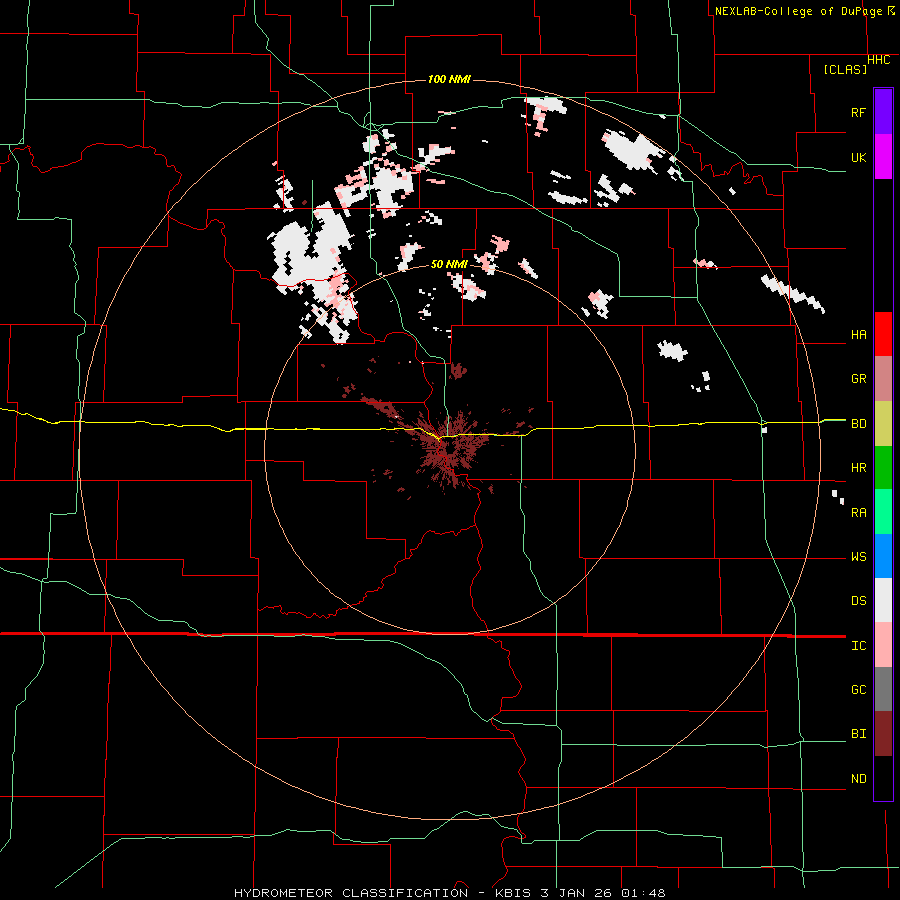Click the ND black legend swatch
The height and width of the screenshot is (900, 900).
pyautogui.click(x=883, y=778)
